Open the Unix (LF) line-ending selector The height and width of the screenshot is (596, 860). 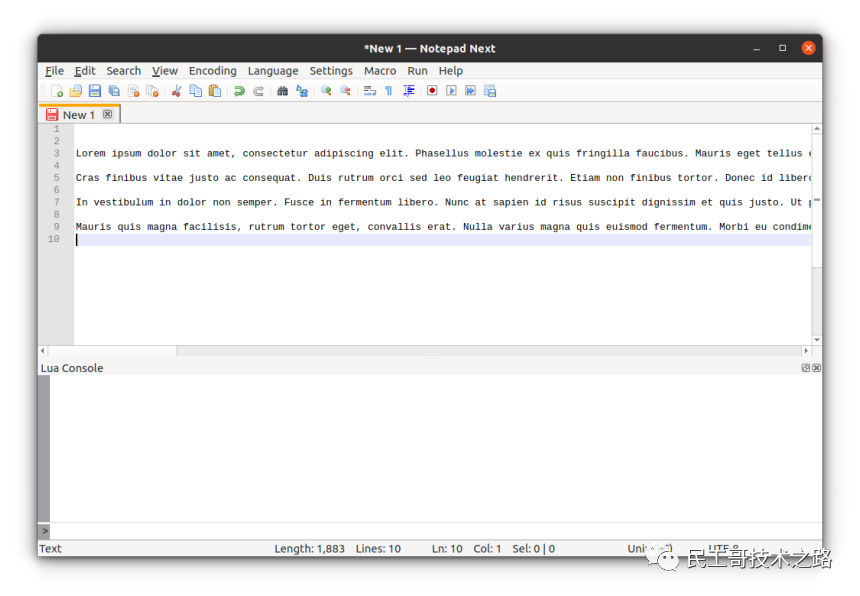point(655,548)
